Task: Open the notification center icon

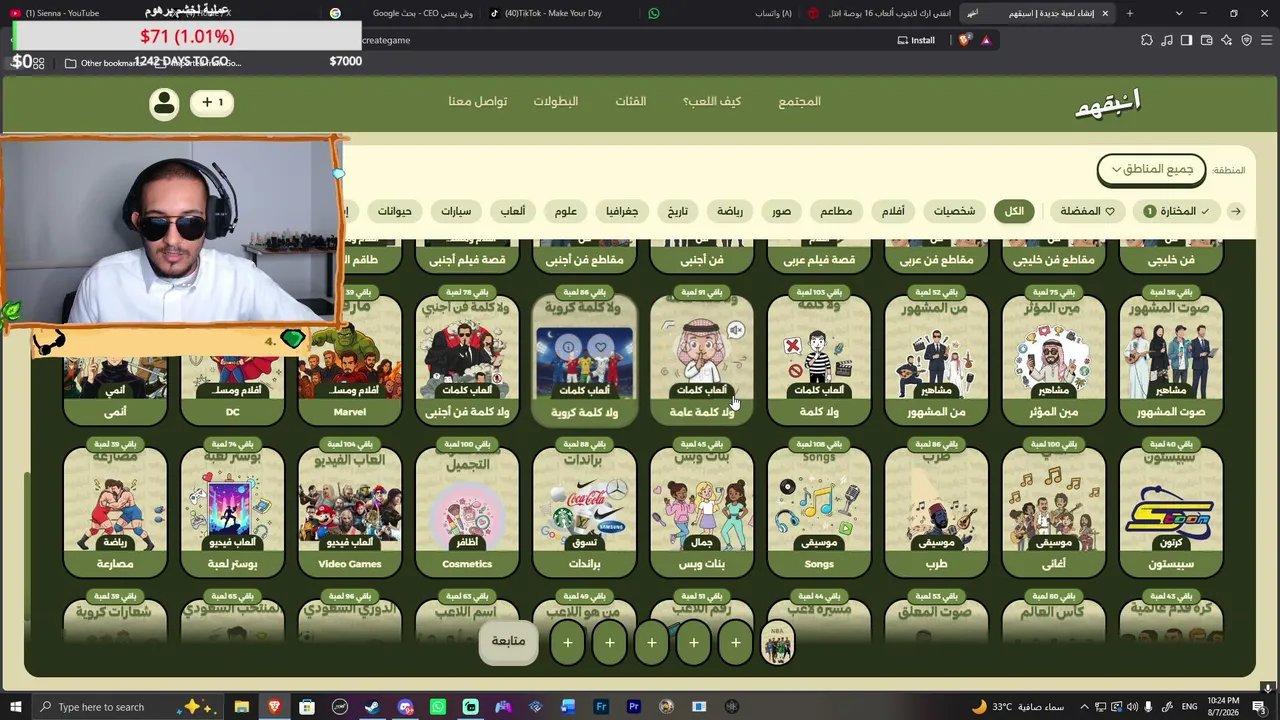Action: 1259,707
